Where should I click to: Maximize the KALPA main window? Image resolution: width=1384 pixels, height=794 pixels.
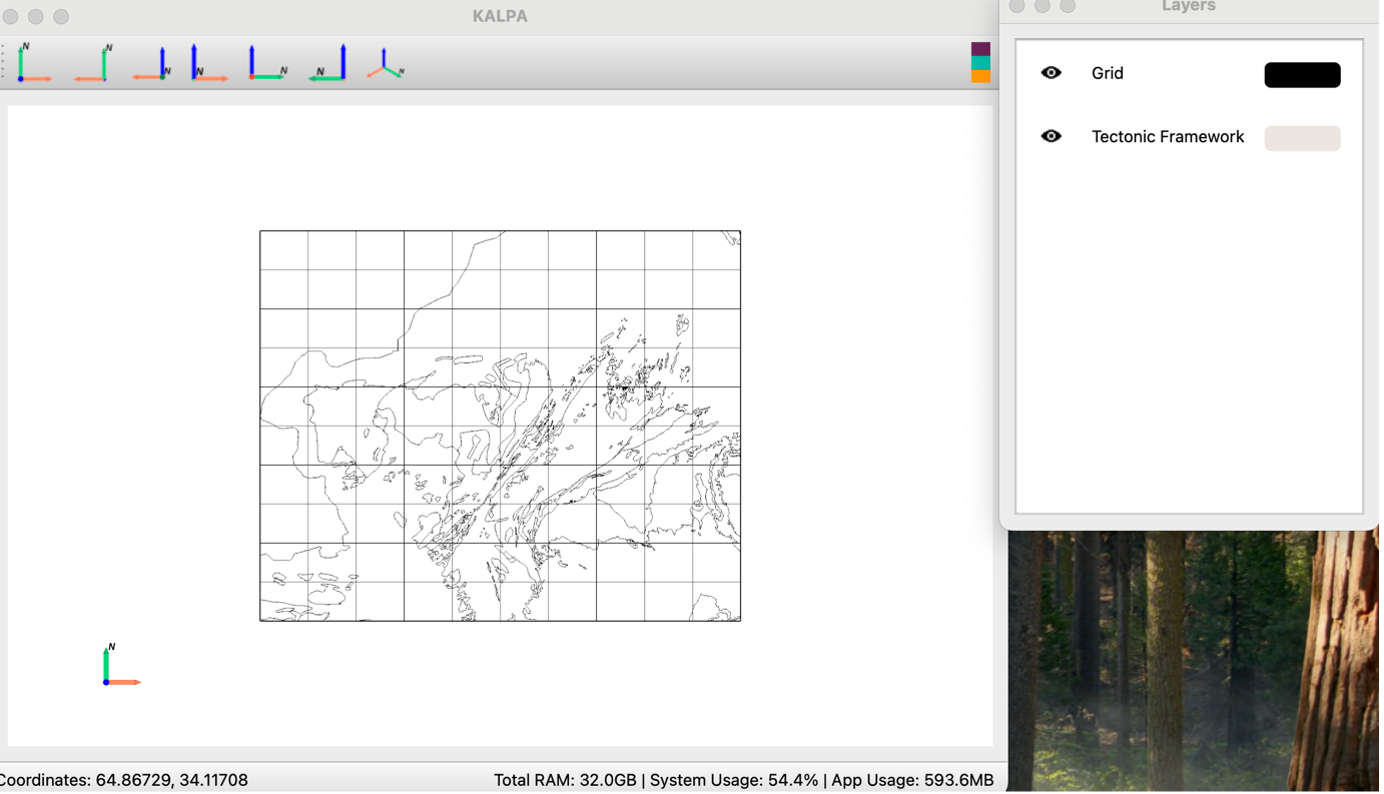click(62, 17)
